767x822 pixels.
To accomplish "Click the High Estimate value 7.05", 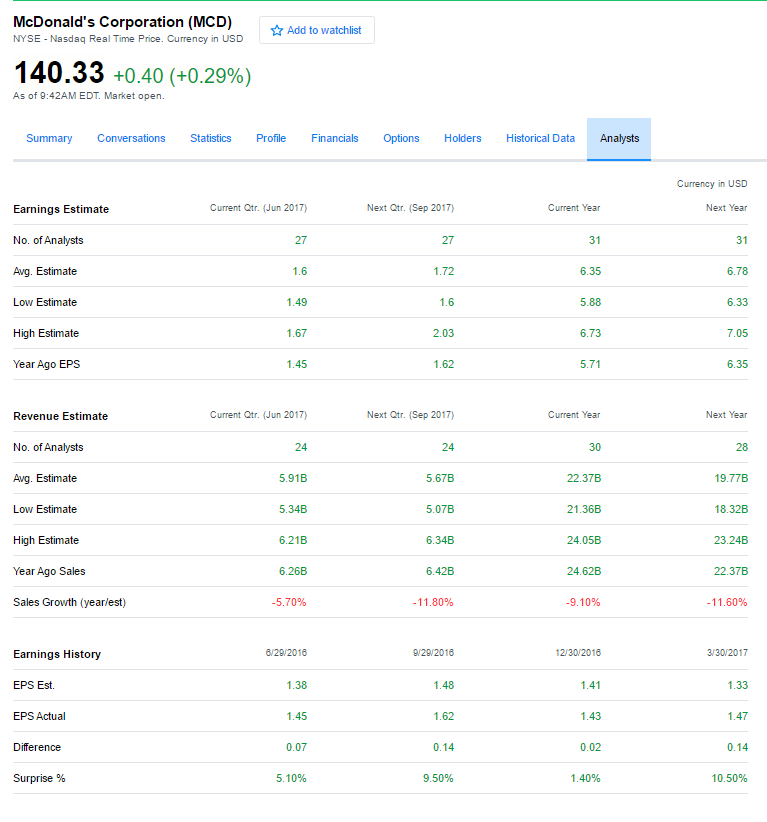I will [x=737, y=333].
